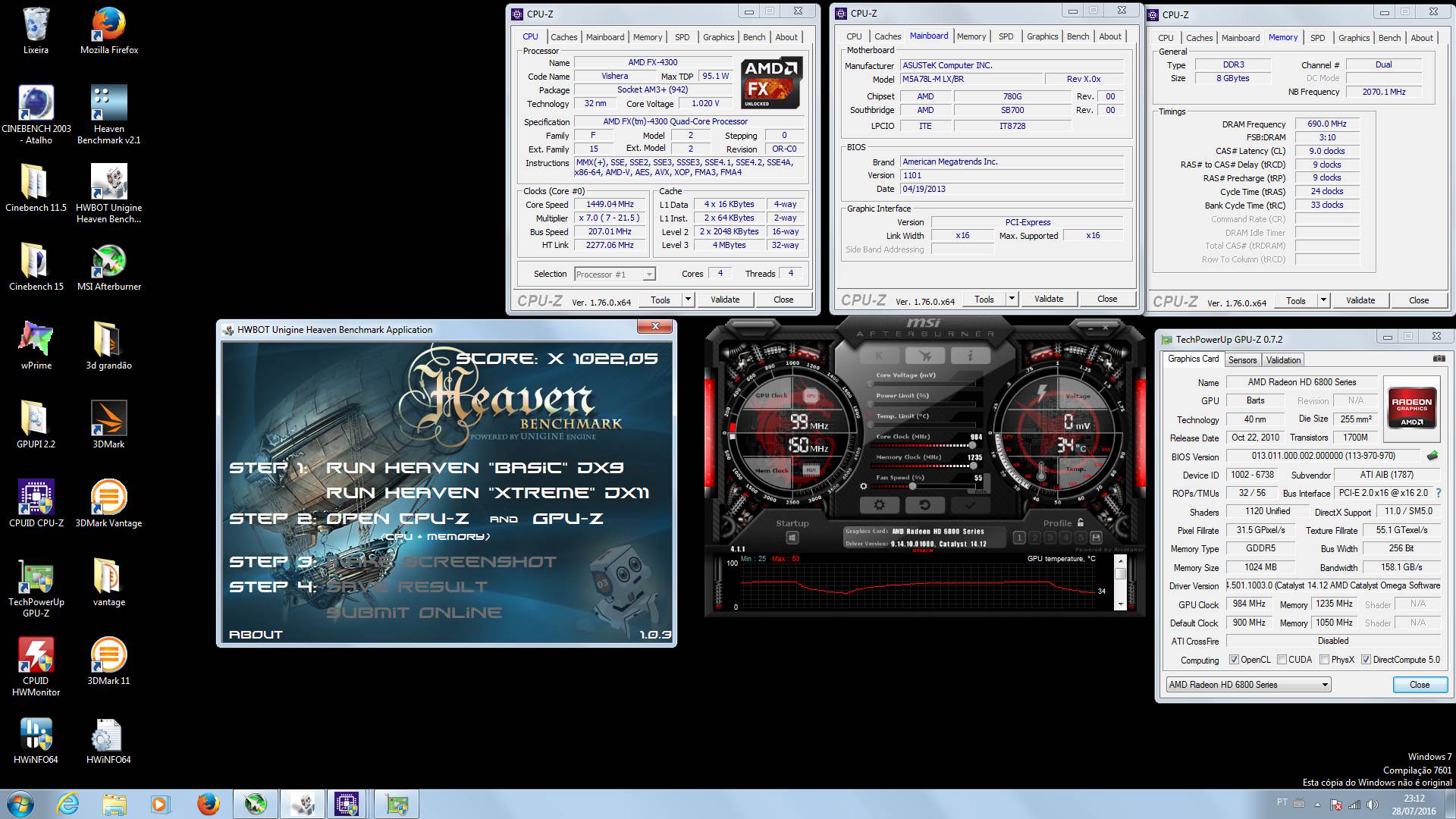Switch to the Validation tab in GPU-Z
The image size is (1456, 819).
click(1283, 360)
